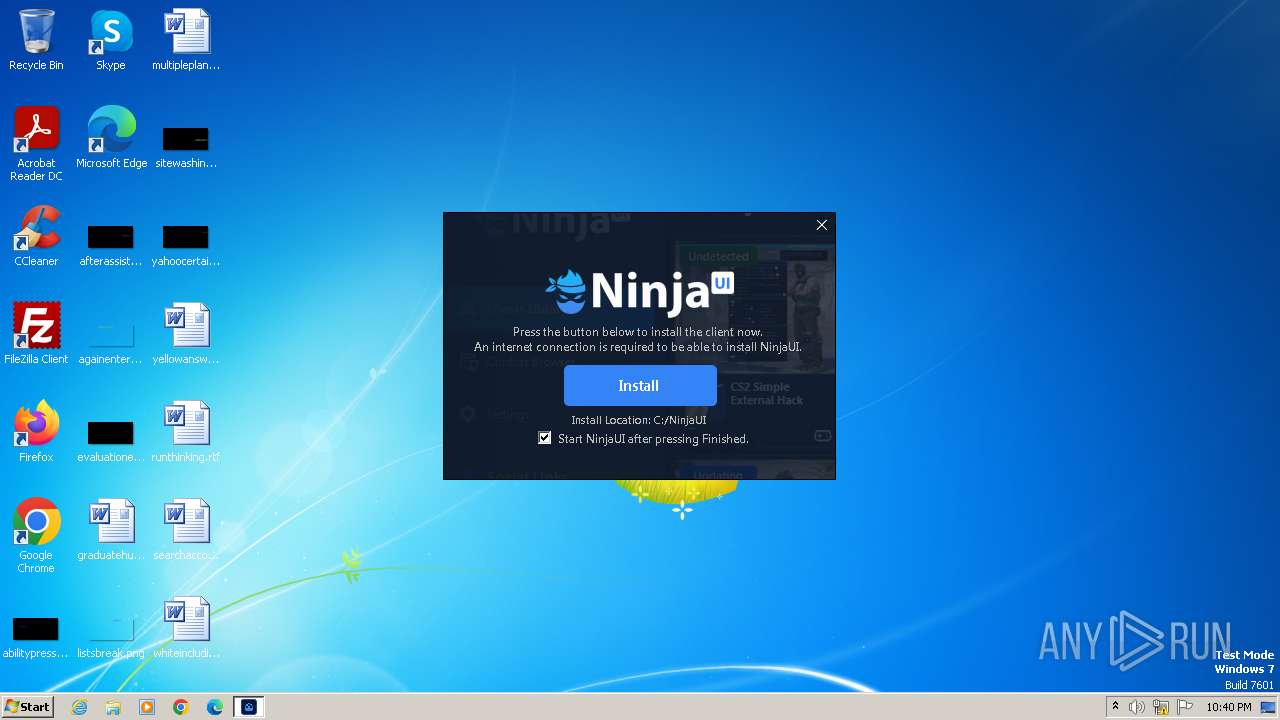Click the NinjaUI logo in installer
Viewport: 1280px width, 720px height.
(639, 291)
